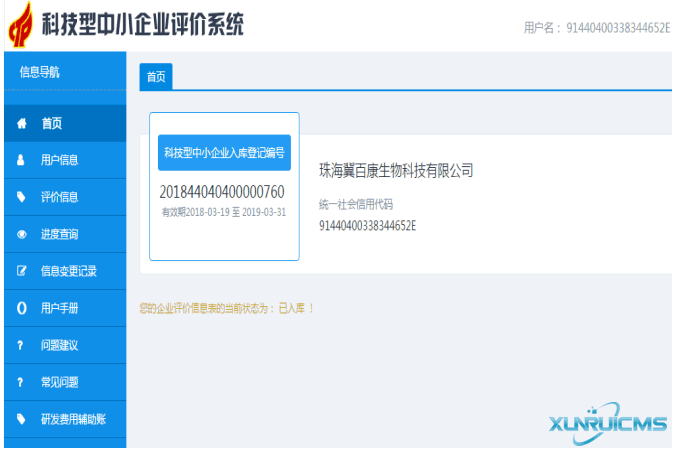Image resolution: width=673 pixels, height=449 pixels.
Task: Switch to the 首页 tab
Action: (156, 77)
